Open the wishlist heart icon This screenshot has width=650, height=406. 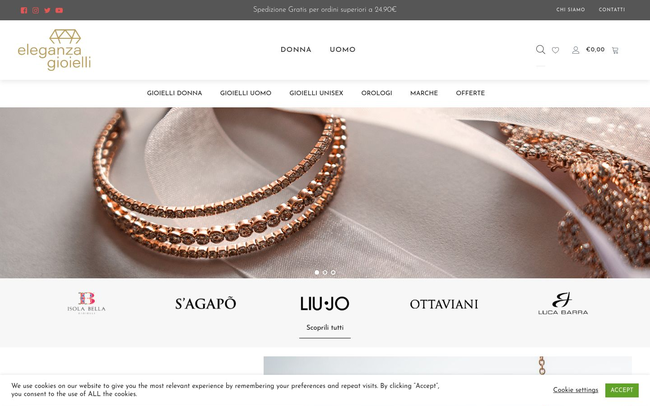click(555, 50)
